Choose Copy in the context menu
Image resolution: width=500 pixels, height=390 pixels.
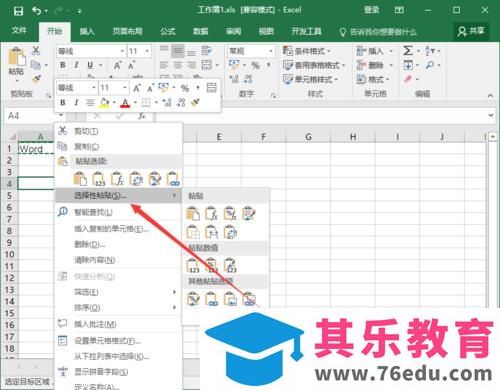pyautogui.click(x=118, y=146)
